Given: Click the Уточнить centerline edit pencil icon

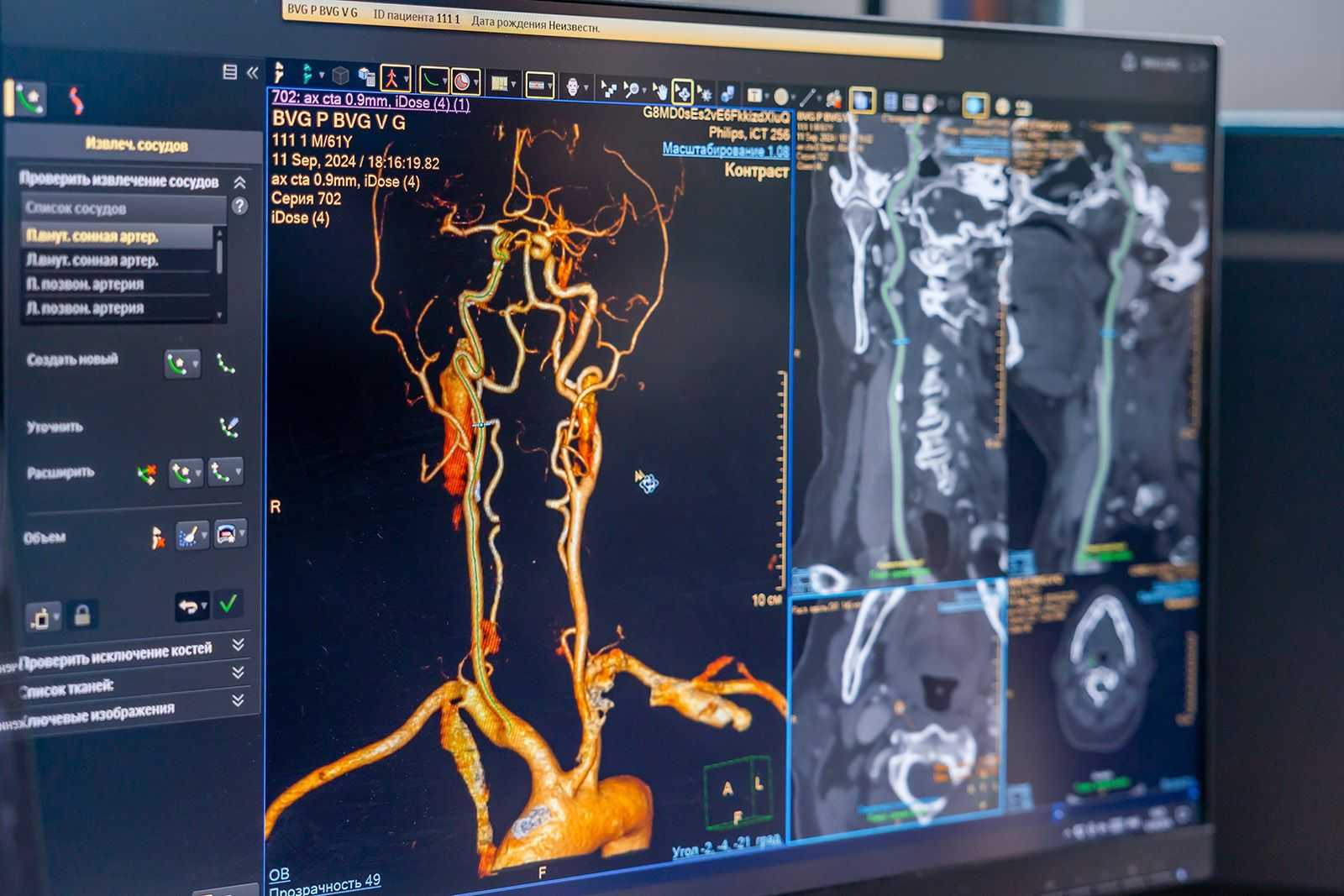Looking at the screenshot, I should [228, 427].
